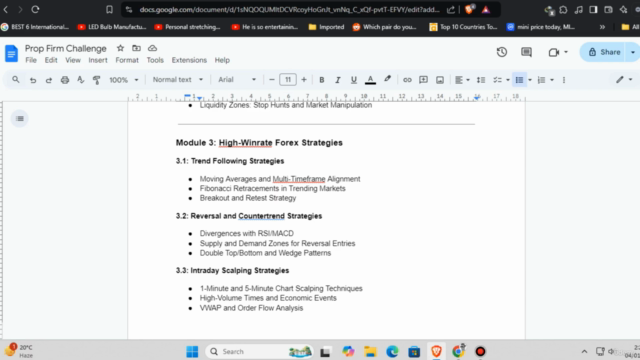This screenshot has width=640, height=360.
Task: Toggle the checklist button
Action: pyautogui.click(x=497, y=80)
